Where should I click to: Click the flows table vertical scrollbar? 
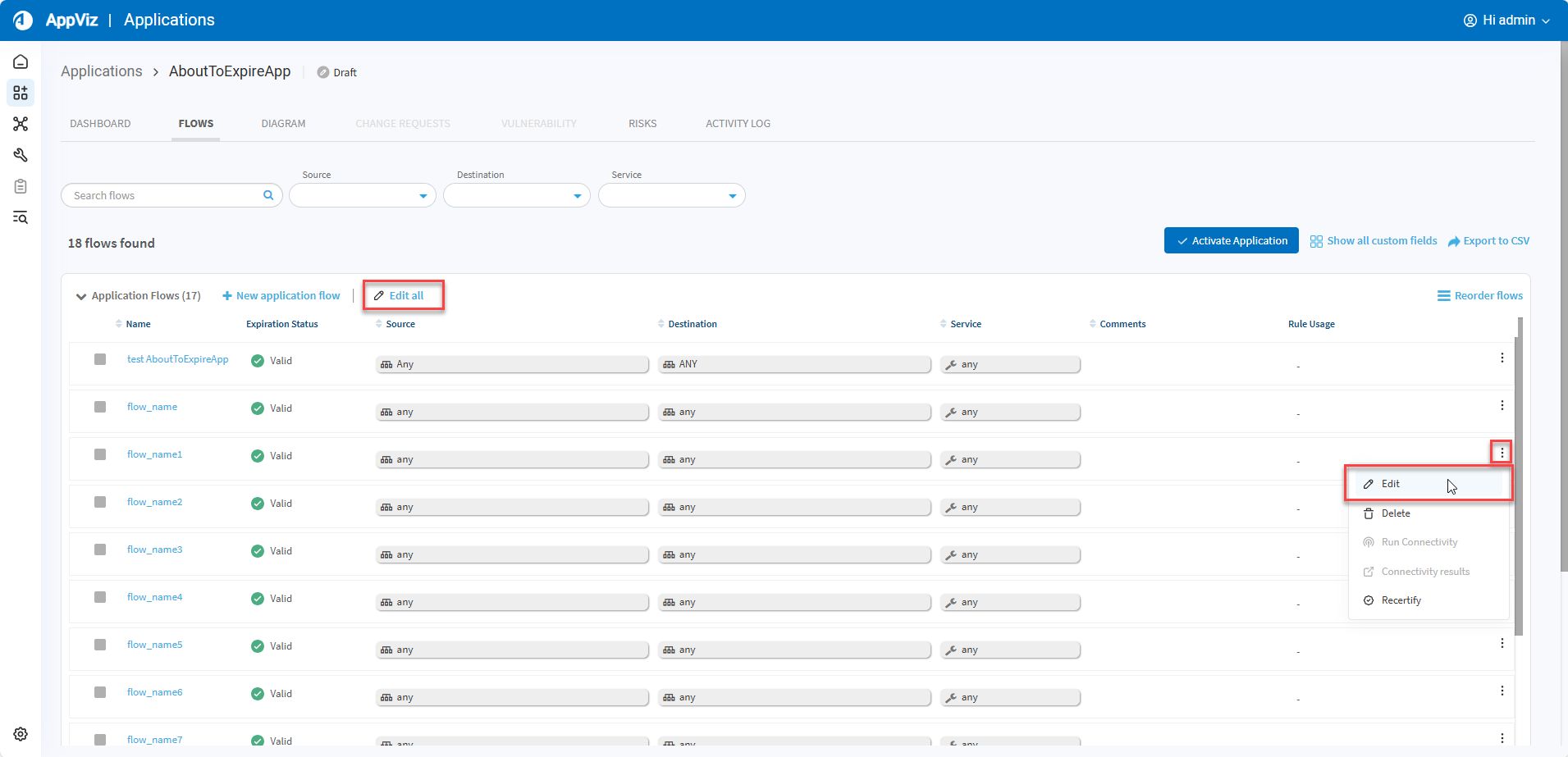[1519, 476]
